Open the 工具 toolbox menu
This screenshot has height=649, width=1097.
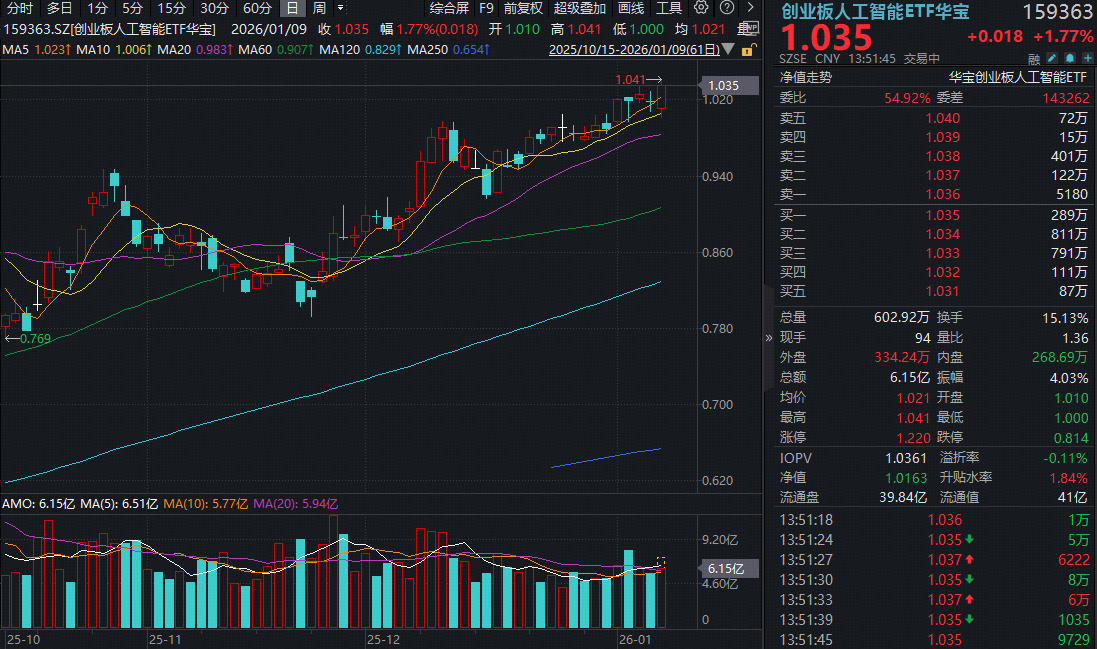[669, 8]
